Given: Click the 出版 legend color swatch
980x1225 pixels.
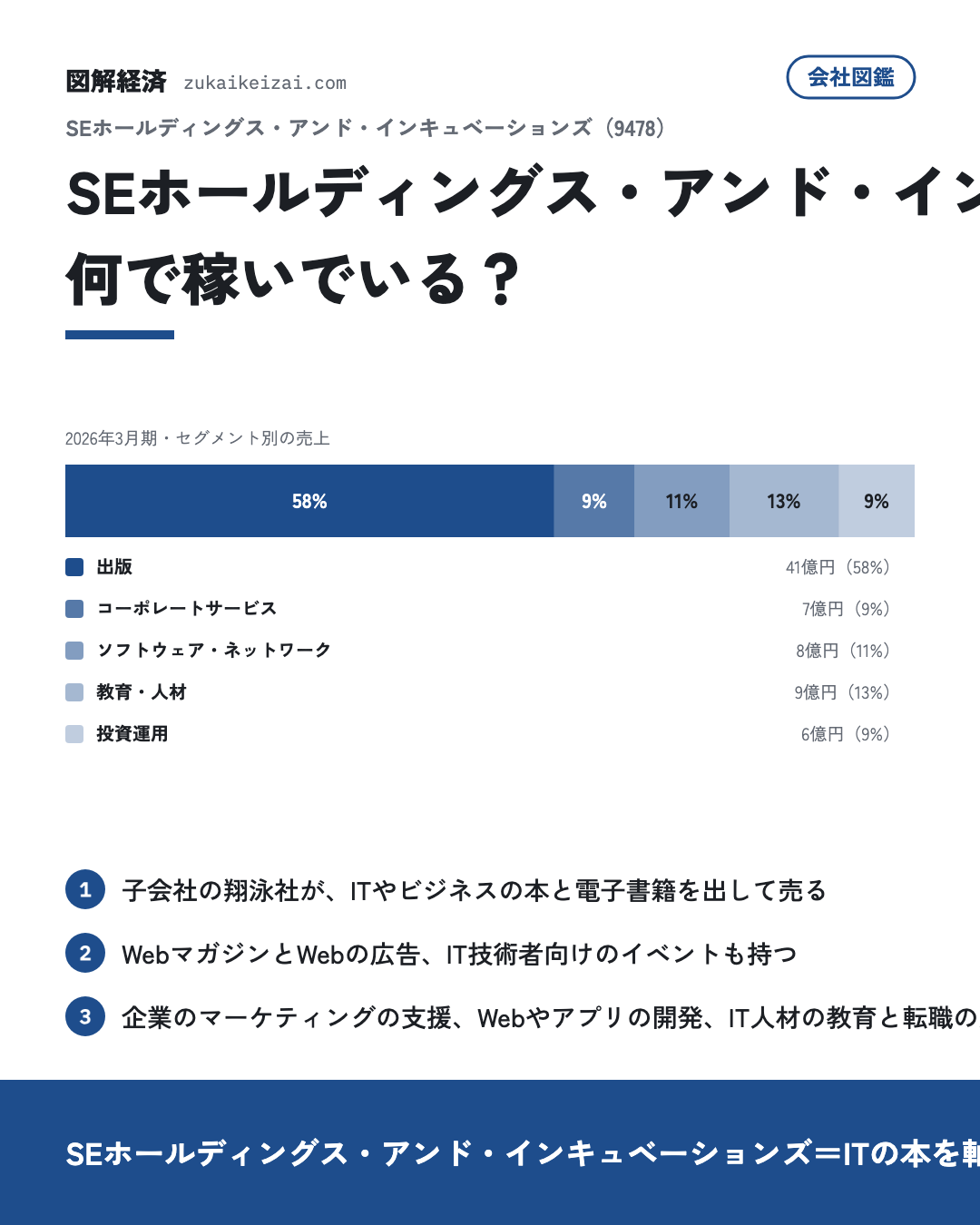Looking at the screenshot, I should (74, 567).
